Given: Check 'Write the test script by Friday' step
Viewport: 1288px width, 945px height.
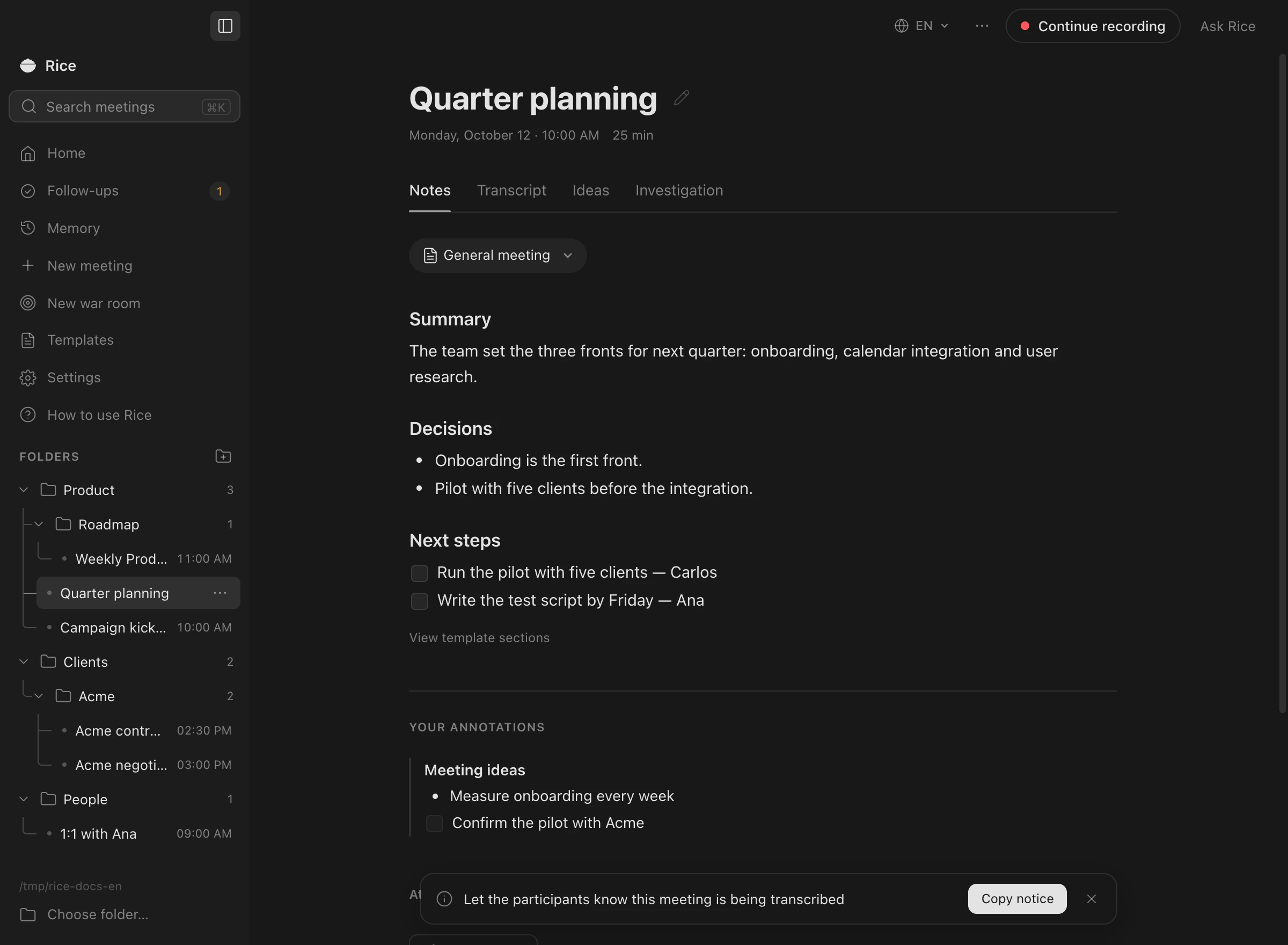Looking at the screenshot, I should [420, 601].
